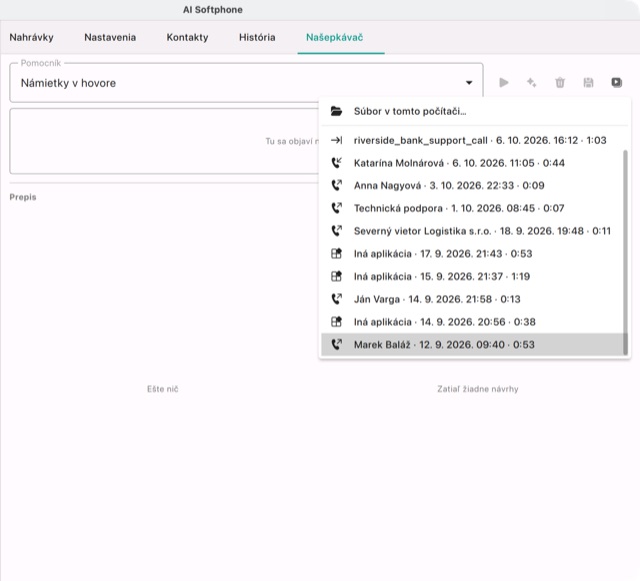Viewport: 640px width, 581px height.
Task: Click the Námietky v hovore selection text
Action: [x=68, y=83]
